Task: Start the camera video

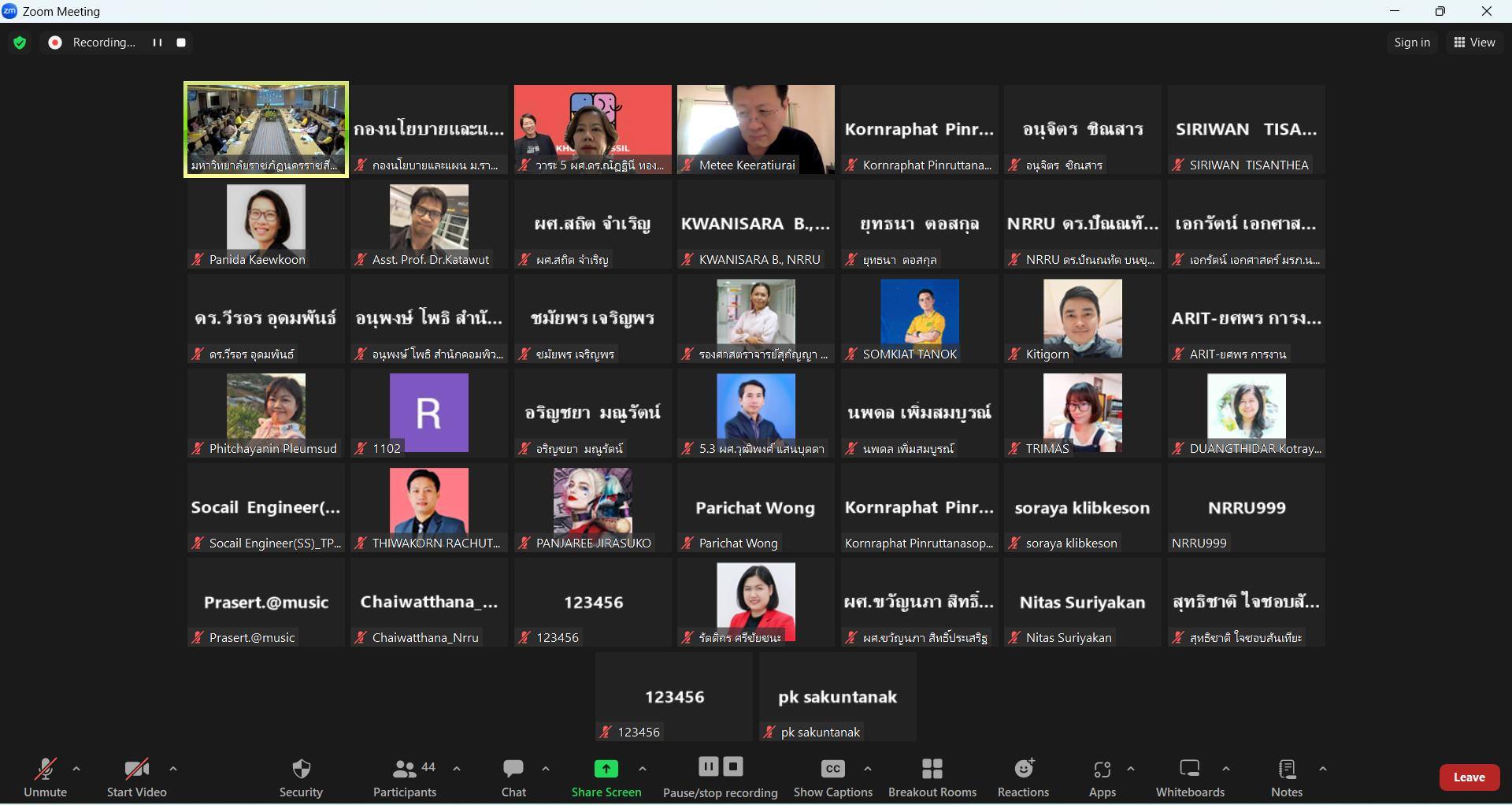Action: 136,777
